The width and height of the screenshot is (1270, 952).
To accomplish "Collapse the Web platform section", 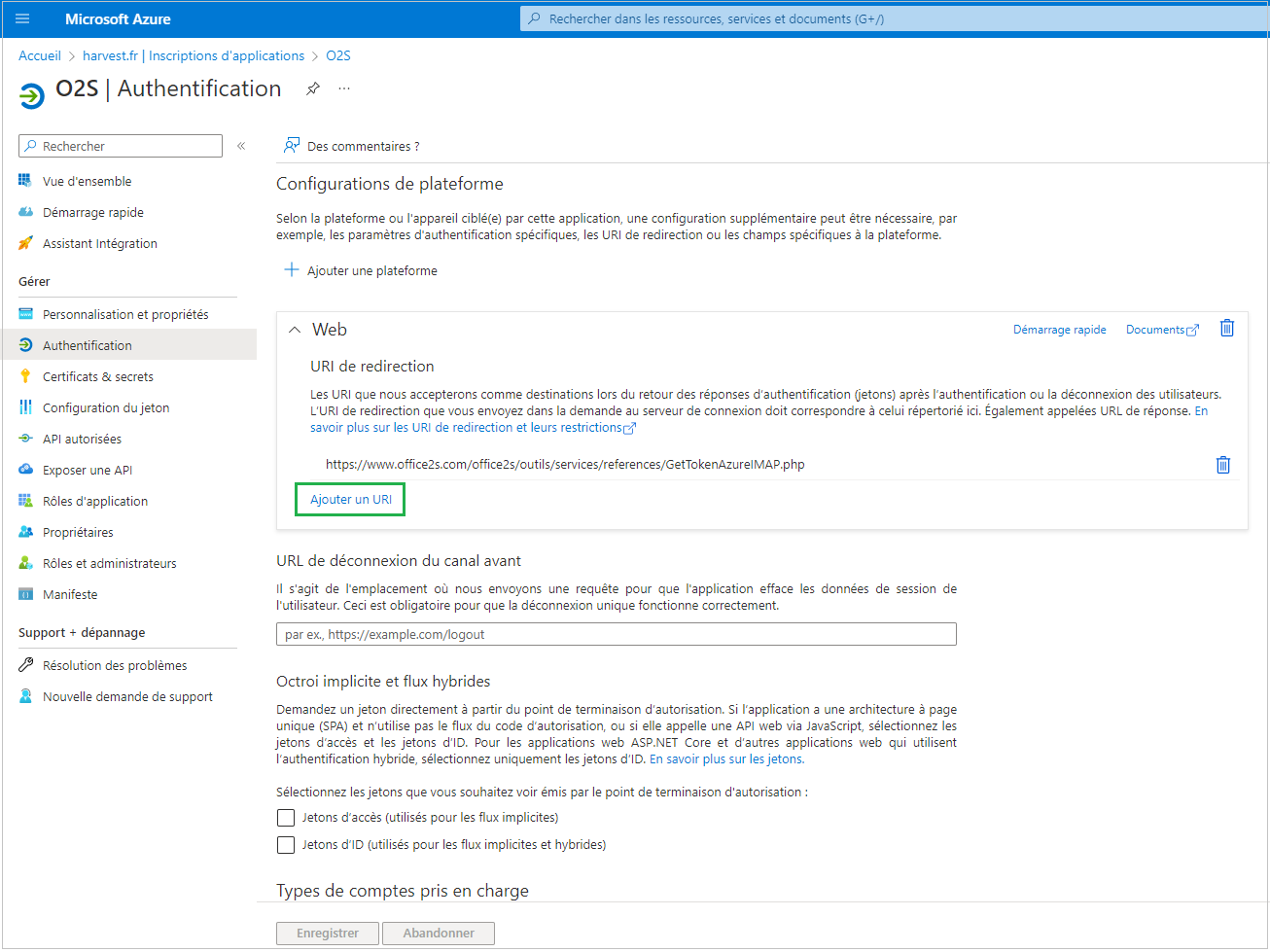I will click(295, 330).
